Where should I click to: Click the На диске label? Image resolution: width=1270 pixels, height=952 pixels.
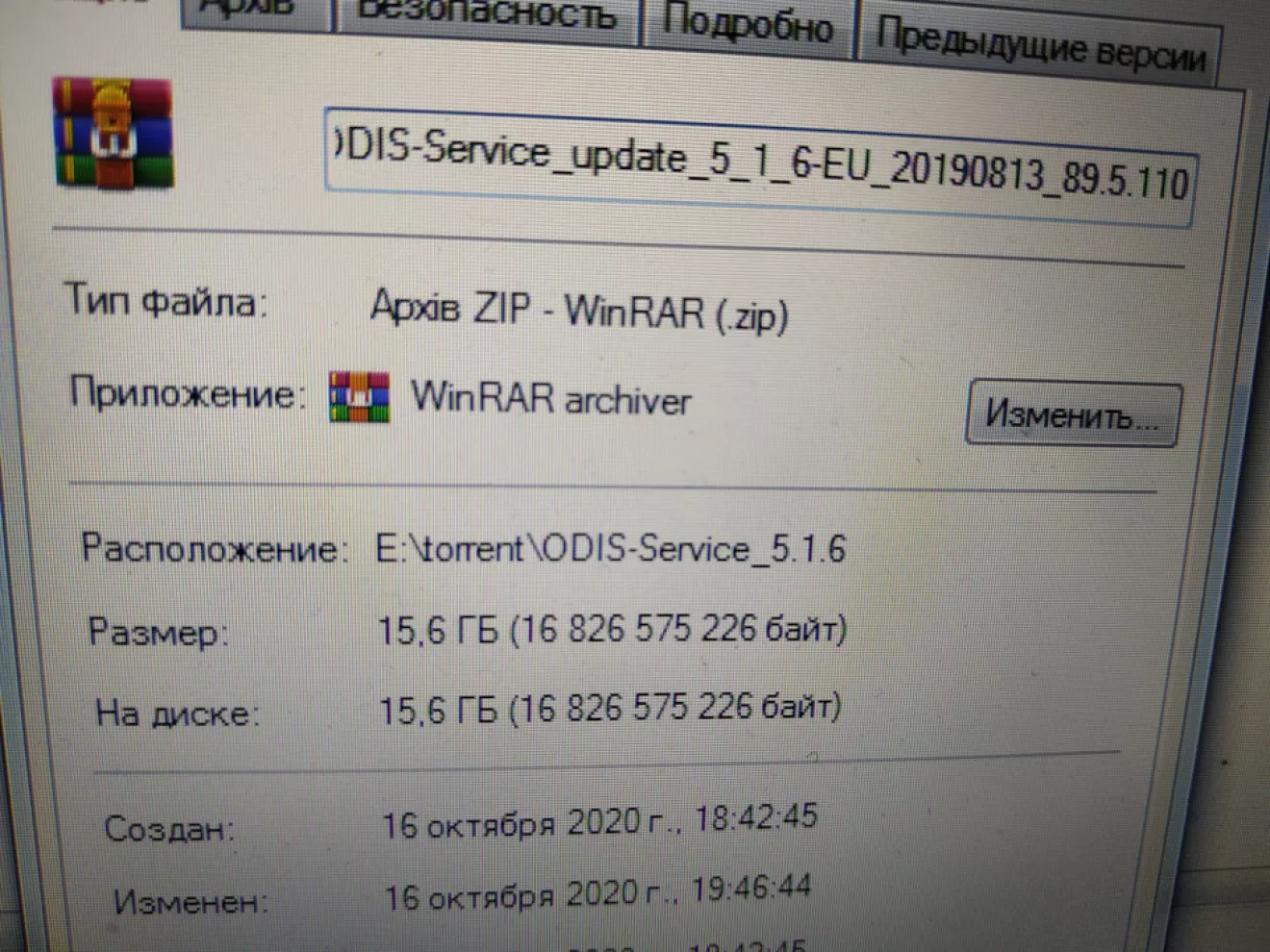(177, 714)
